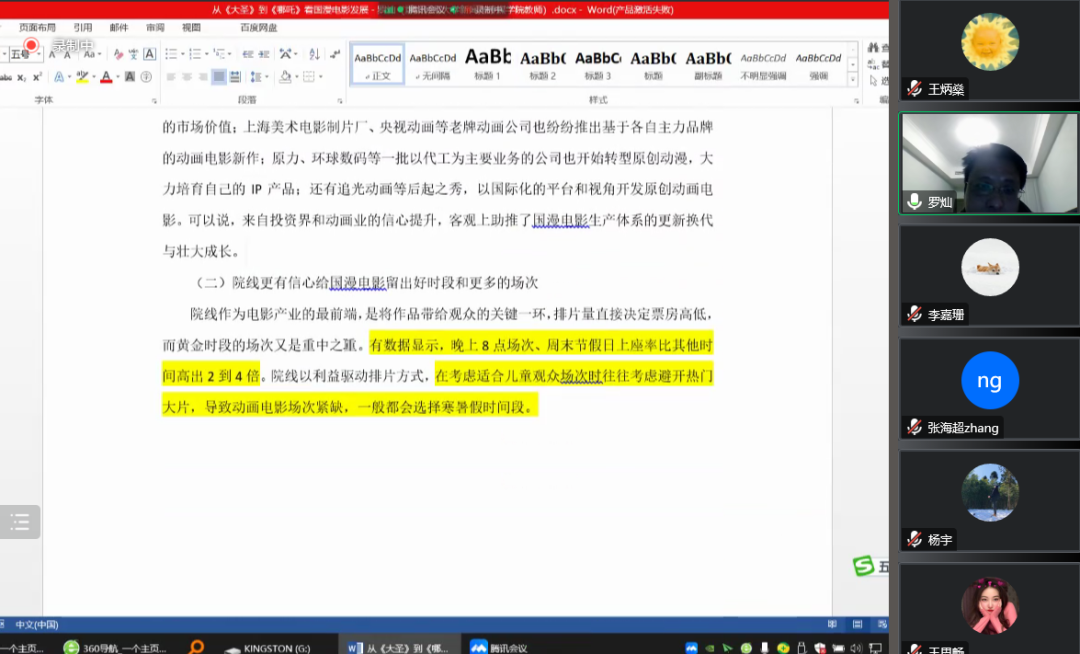This screenshot has height=654, width=1080.
Task: Expand the font size dropdown
Action: coord(39,54)
